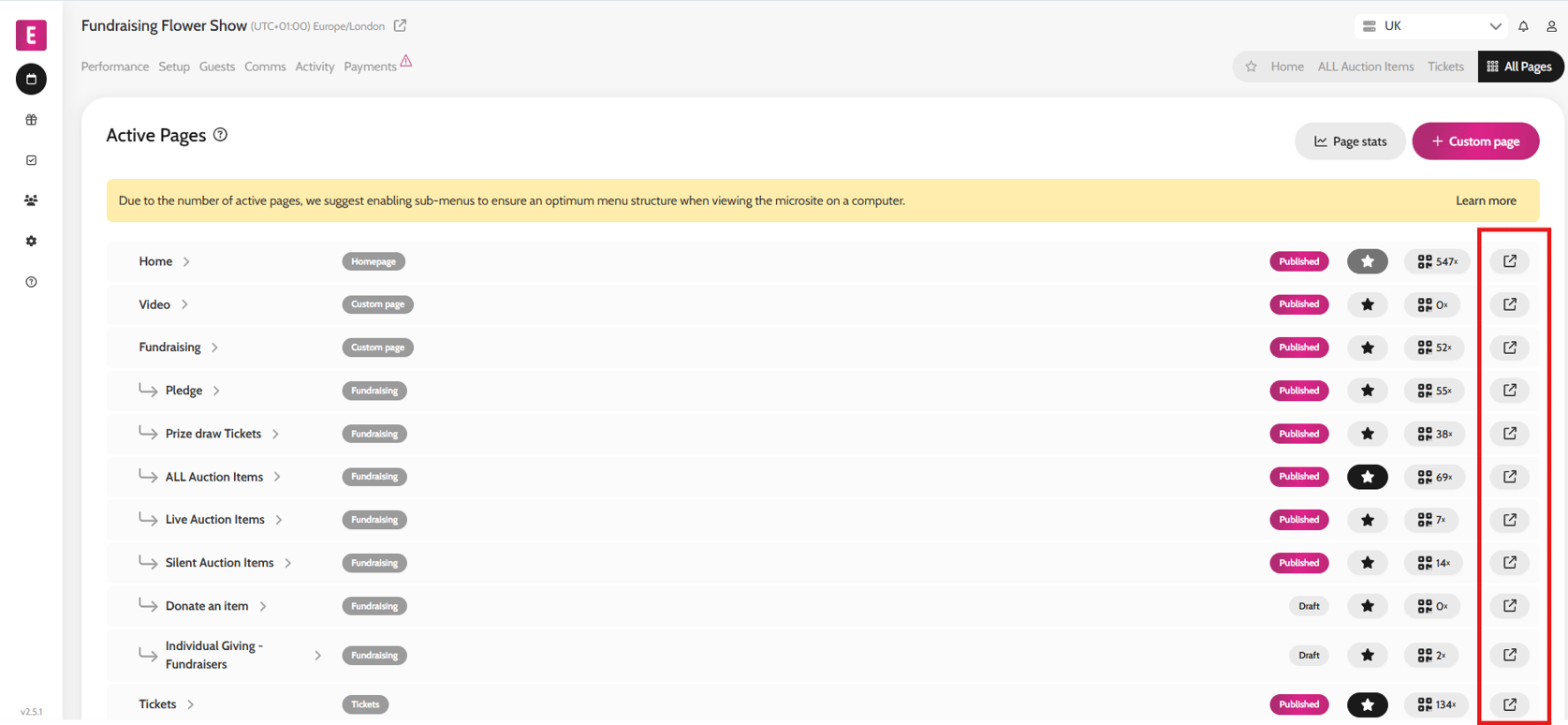The height and width of the screenshot is (725, 1568).
Task: Show QR code for Home page 547x
Action: 1437,261
